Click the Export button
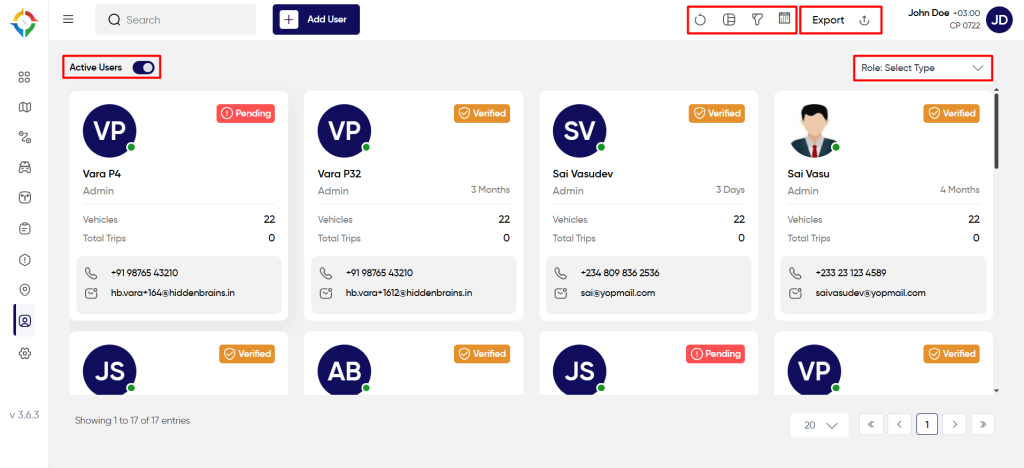The width and height of the screenshot is (1024, 468). (x=841, y=20)
